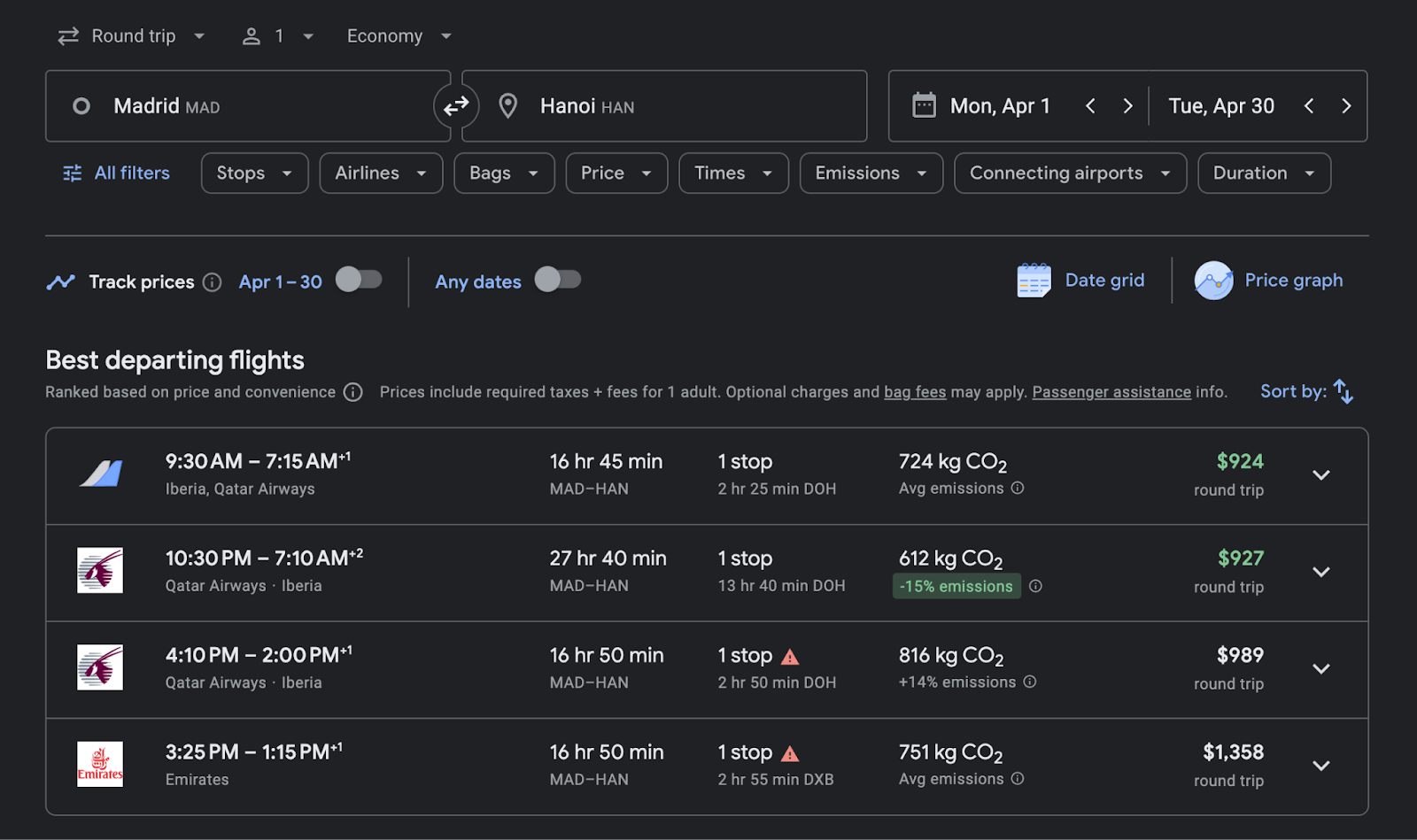Click warning triangle on the Emirates flight
The height and width of the screenshot is (840, 1417).
tap(790, 754)
